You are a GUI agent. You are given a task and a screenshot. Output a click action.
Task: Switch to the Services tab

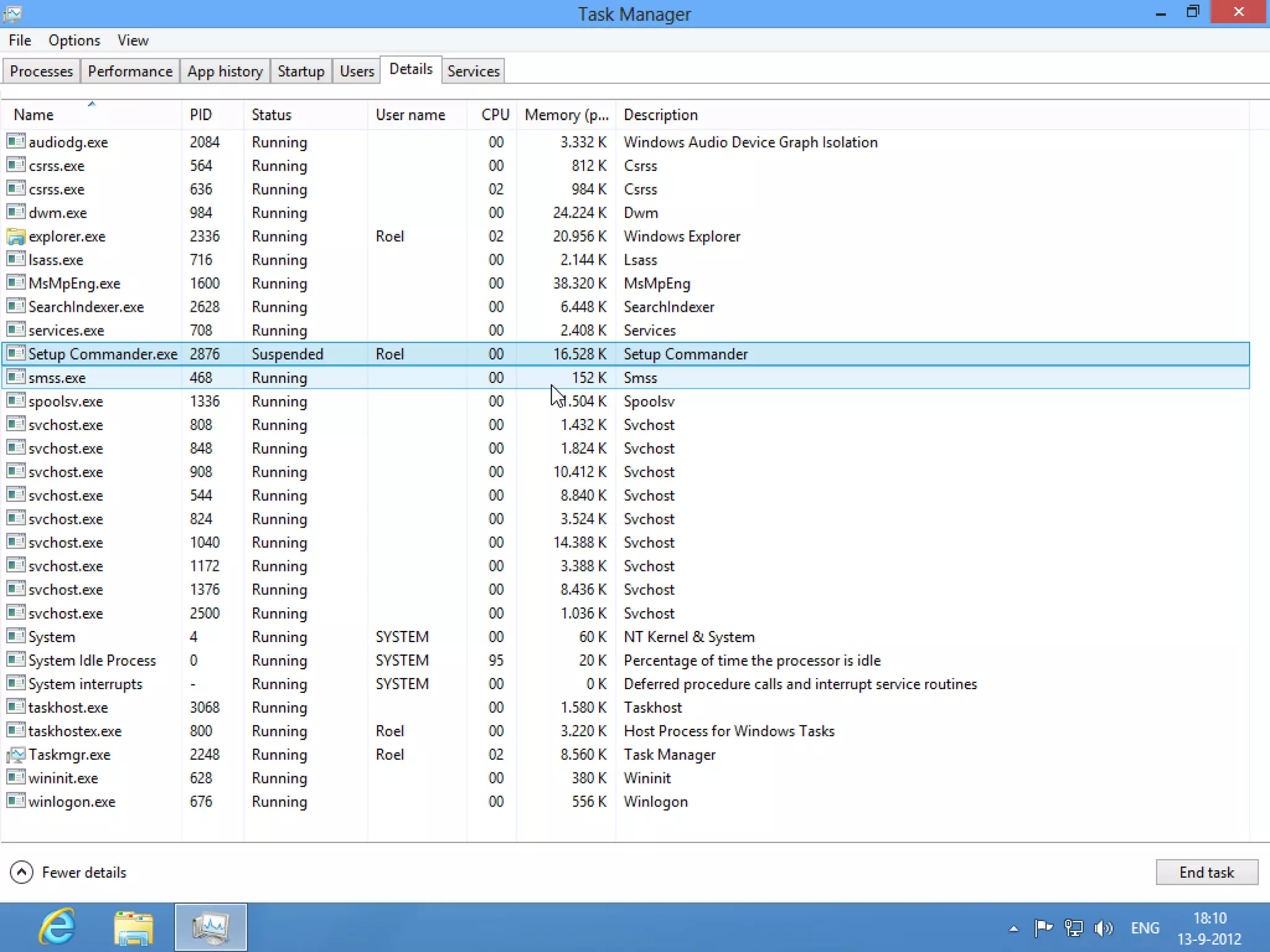(x=474, y=71)
